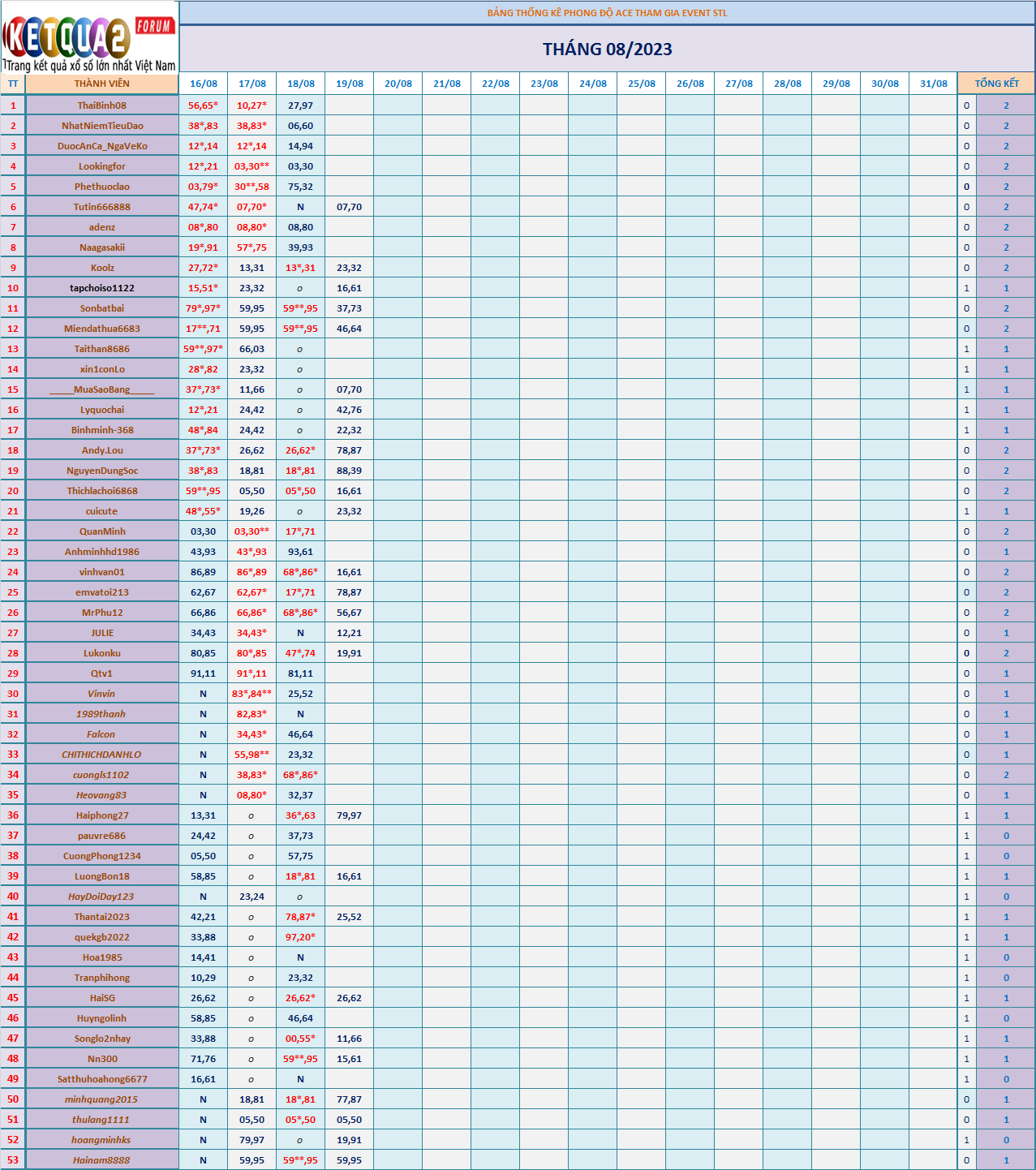
Task: Select member name cuicute
Action: click(102, 511)
